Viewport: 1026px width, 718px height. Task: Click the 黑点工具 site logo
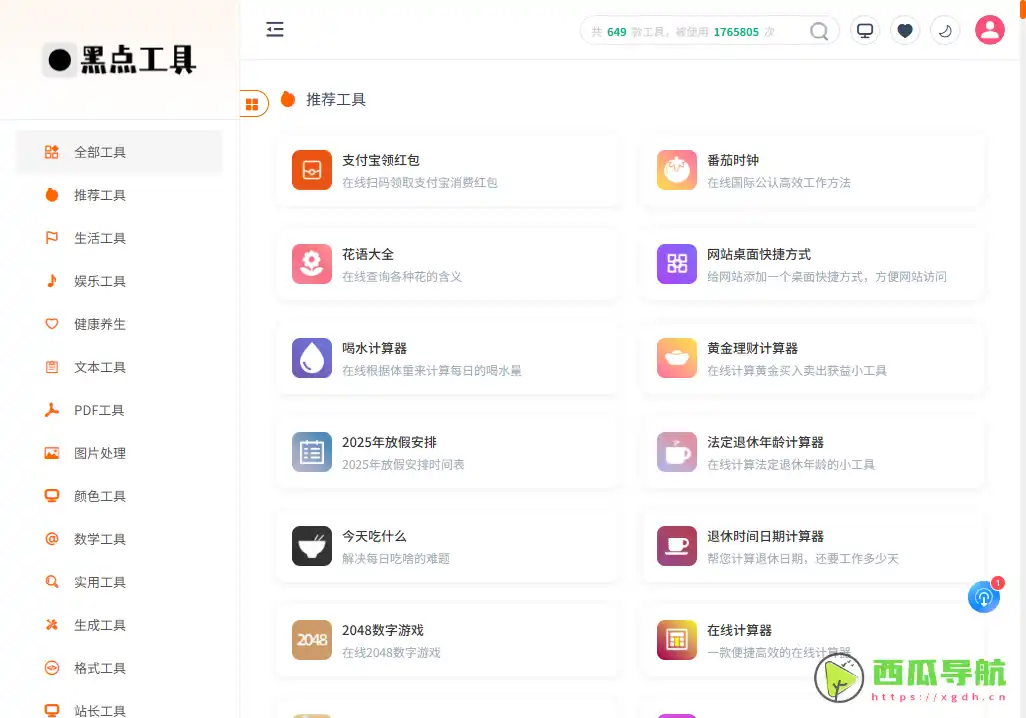120,60
